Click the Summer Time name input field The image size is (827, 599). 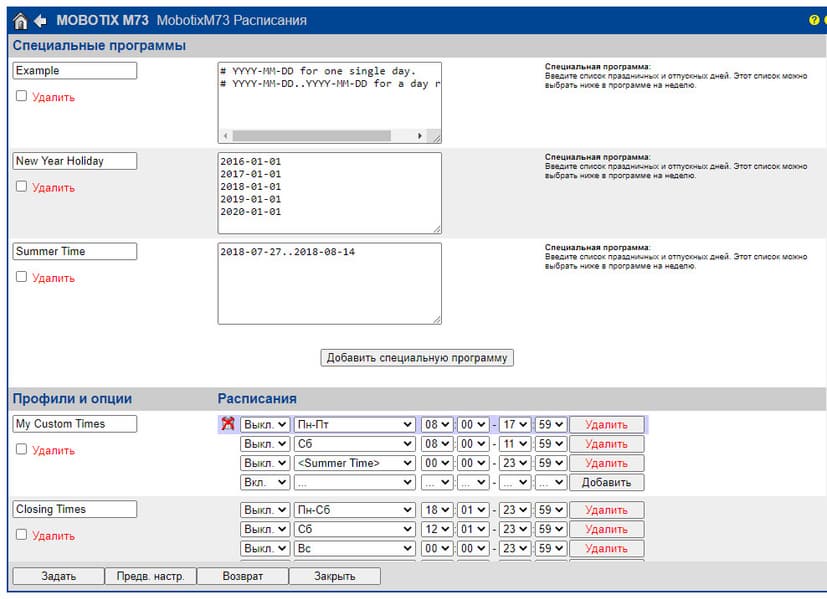[74, 251]
